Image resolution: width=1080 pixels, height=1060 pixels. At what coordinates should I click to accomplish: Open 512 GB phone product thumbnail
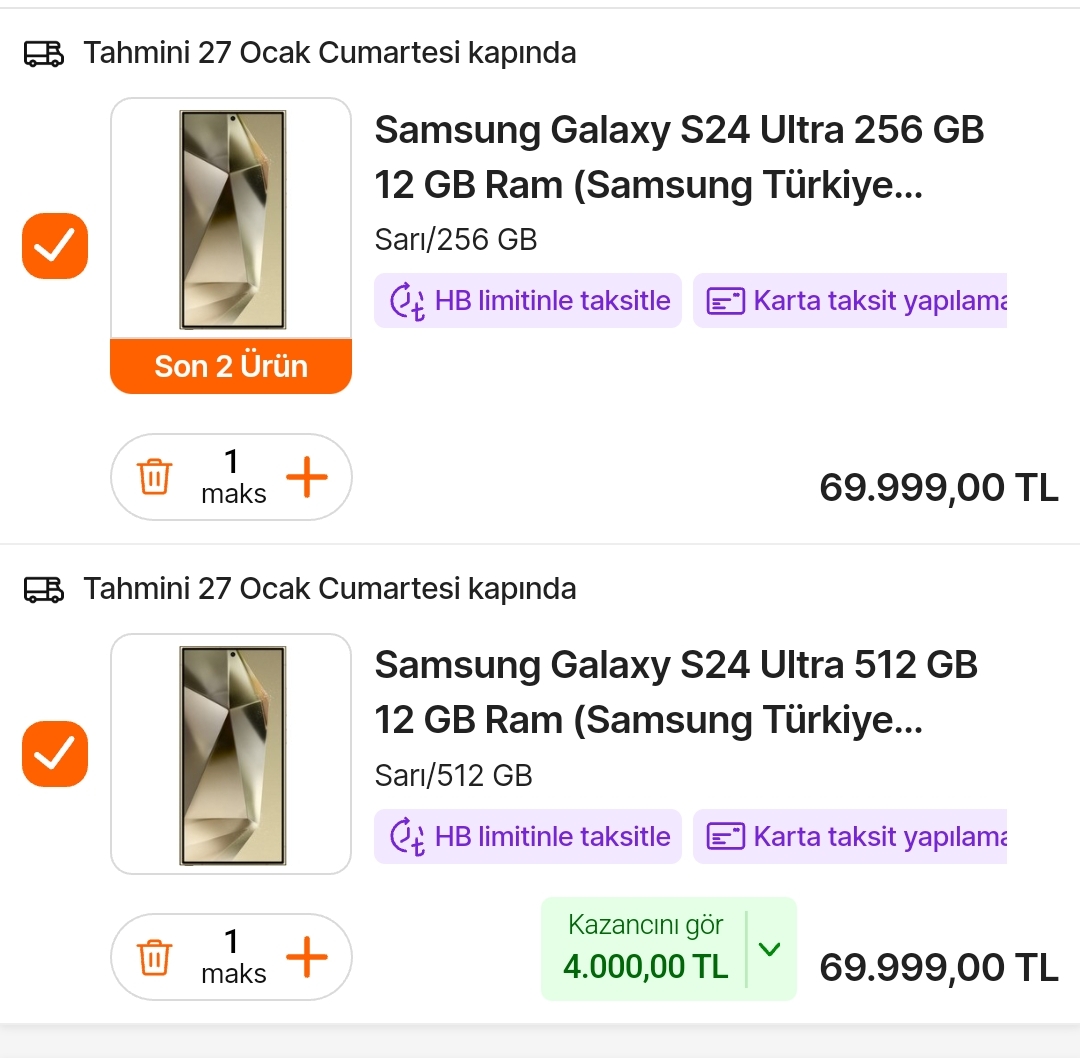[231, 755]
